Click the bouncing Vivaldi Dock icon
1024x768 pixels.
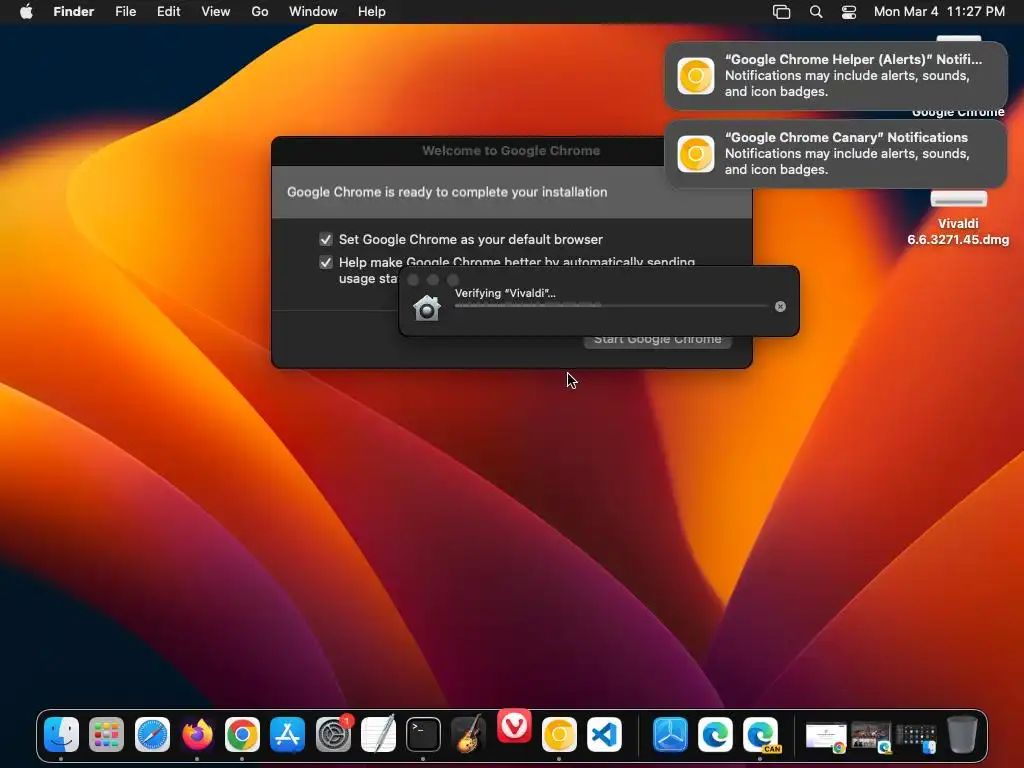click(x=514, y=726)
